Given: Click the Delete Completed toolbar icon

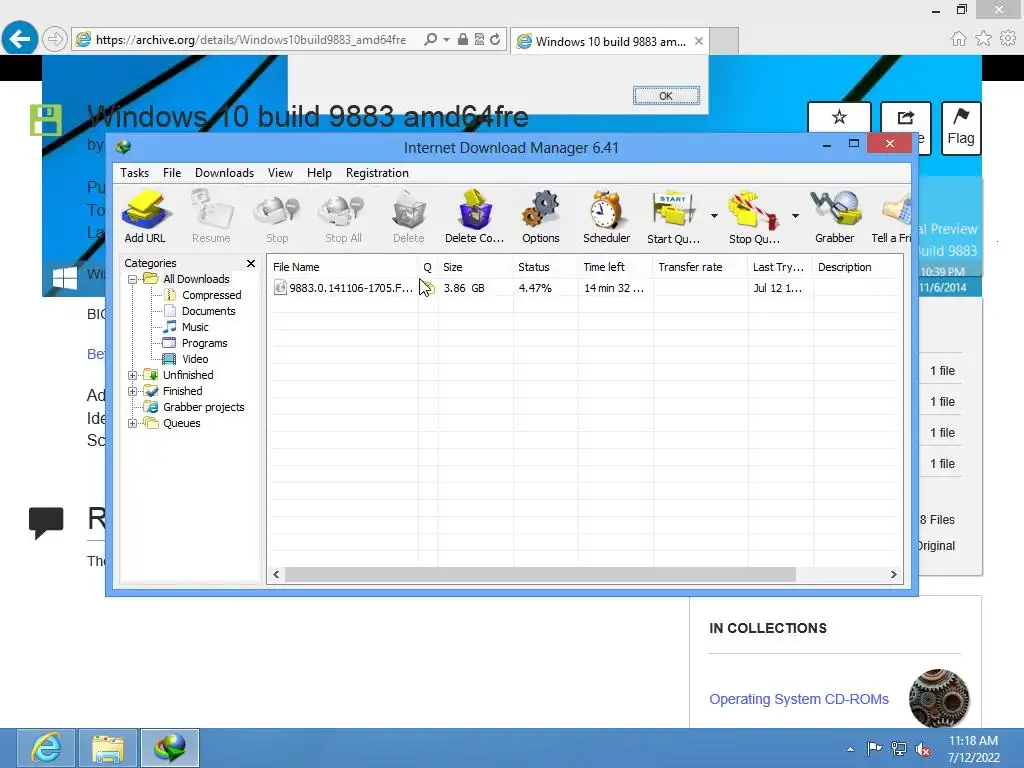Looking at the screenshot, I should pyautogui.click(x=475, y=217).
